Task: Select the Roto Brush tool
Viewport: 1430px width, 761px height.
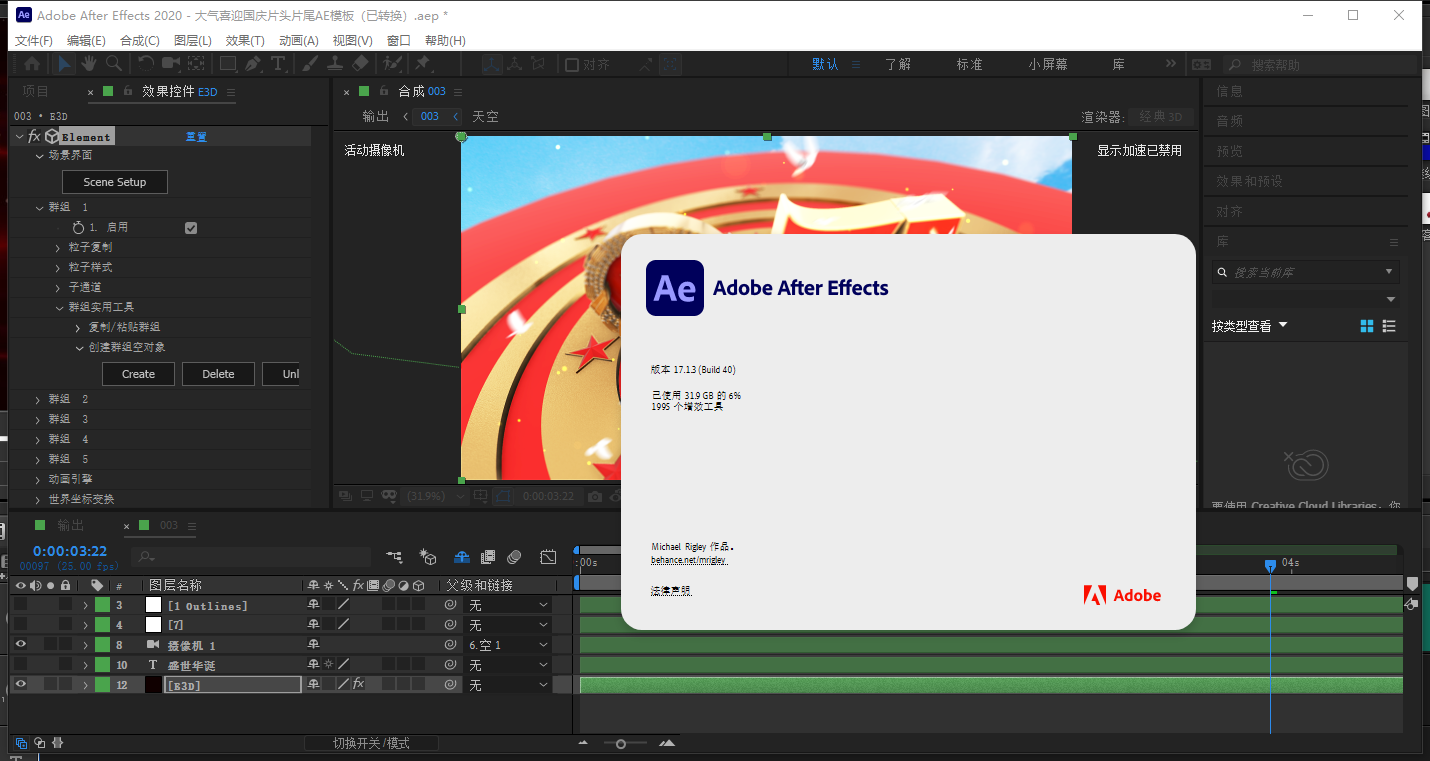Action: (x=392, y=63)
